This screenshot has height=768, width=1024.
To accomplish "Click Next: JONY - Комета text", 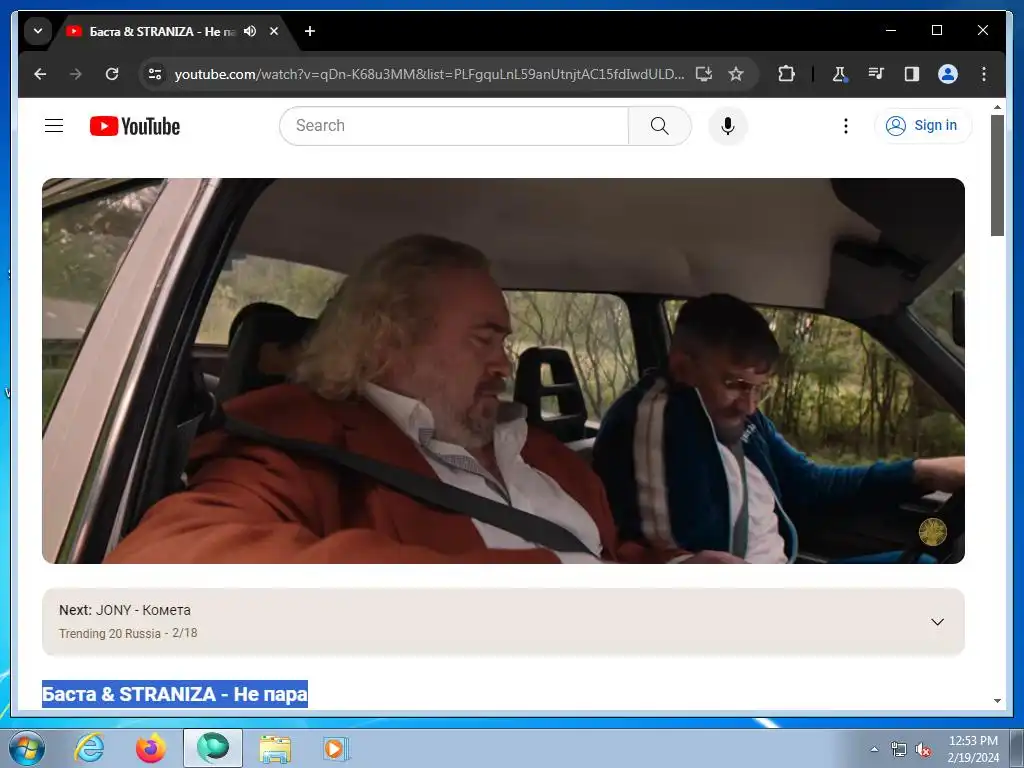I will (x=125, y=610).
